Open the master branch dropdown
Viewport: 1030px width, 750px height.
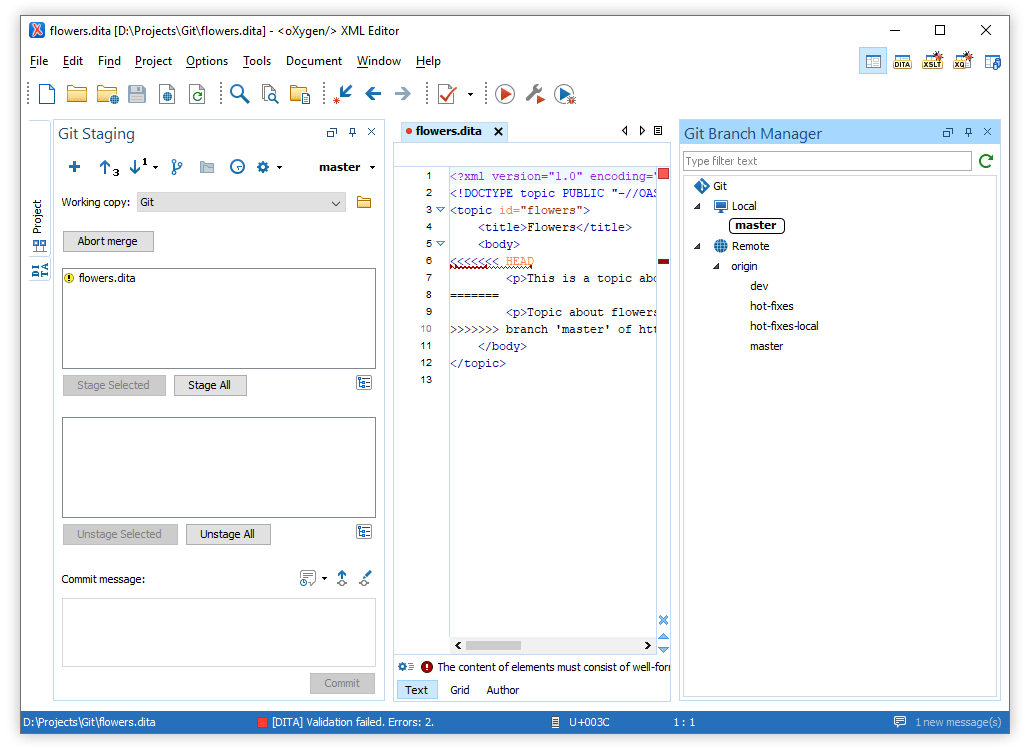point(347,167)
